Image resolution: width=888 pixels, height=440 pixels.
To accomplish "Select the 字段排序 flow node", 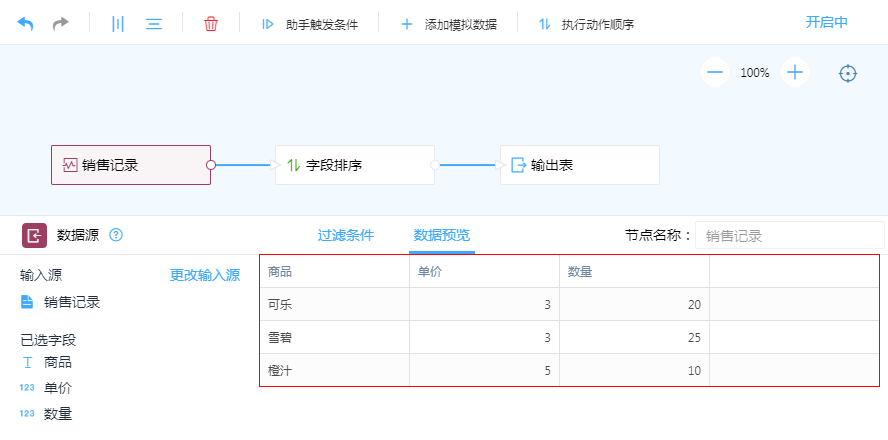I will coord(354,165).
